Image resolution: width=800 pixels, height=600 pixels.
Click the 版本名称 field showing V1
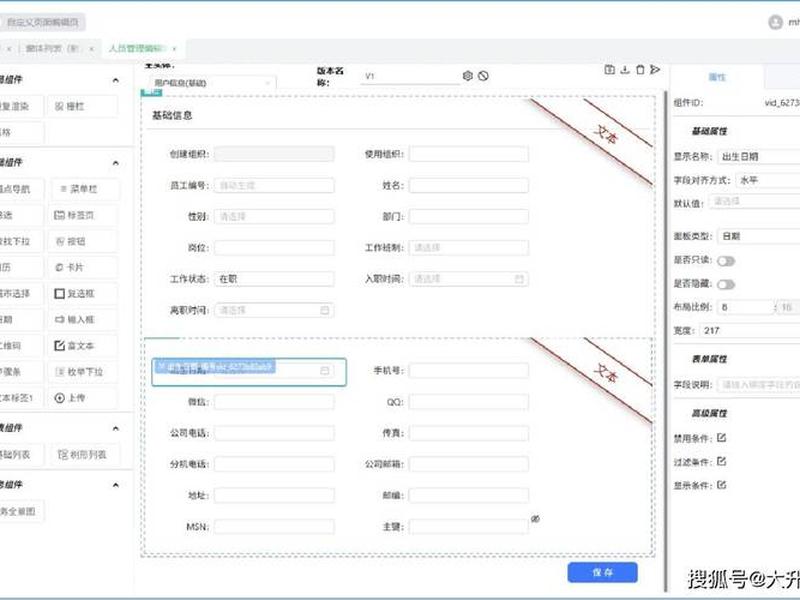(x=410, y=76)
